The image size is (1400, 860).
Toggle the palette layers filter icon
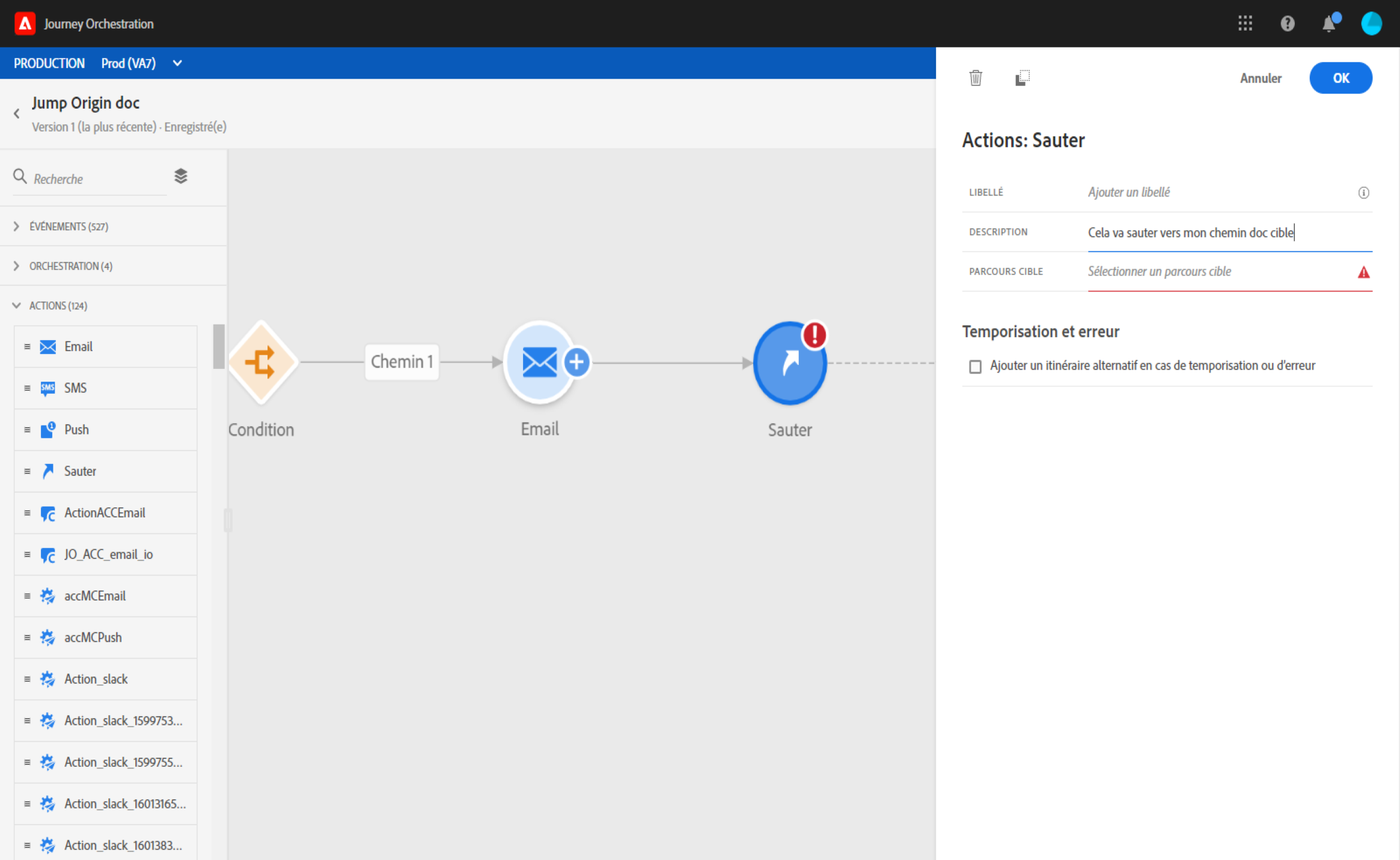pos(180,177)
